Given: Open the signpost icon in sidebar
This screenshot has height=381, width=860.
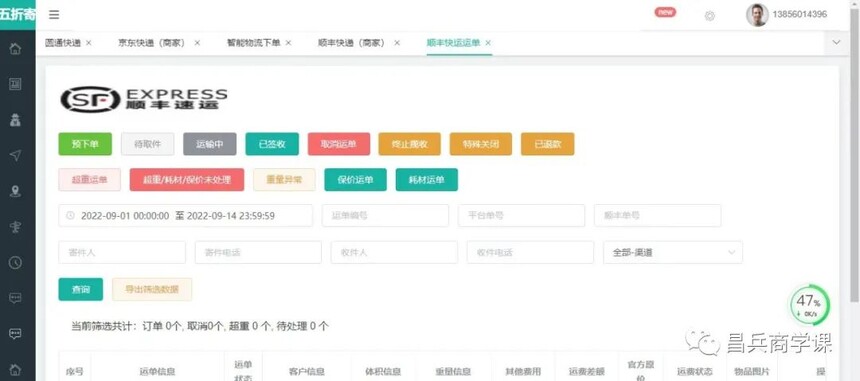Looking at the screenshot, I should click(x=15, y=227).
